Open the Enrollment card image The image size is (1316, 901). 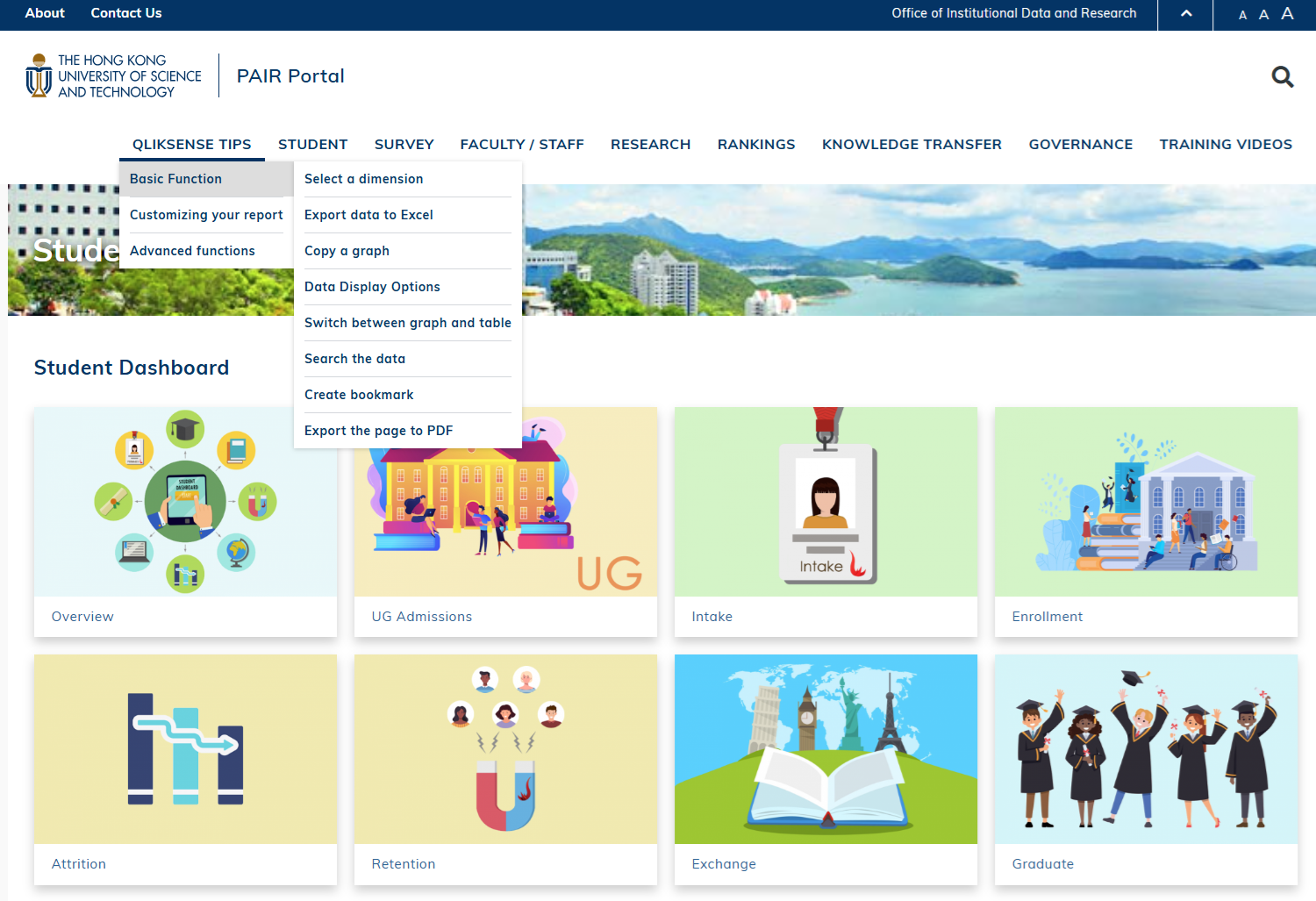[x=1146, y=502]
